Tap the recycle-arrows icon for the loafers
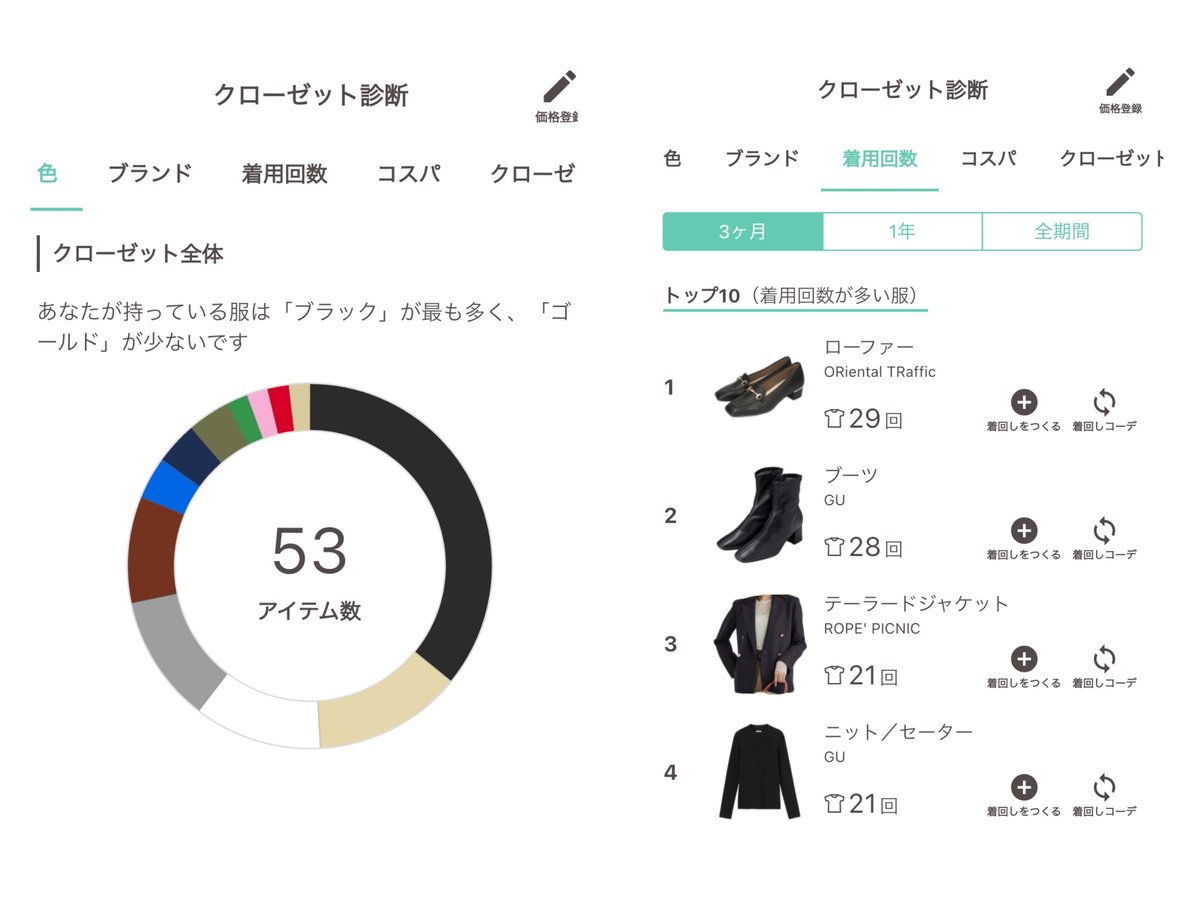This screenshot has width=1200, height=900. click(x=1104, y=403)
